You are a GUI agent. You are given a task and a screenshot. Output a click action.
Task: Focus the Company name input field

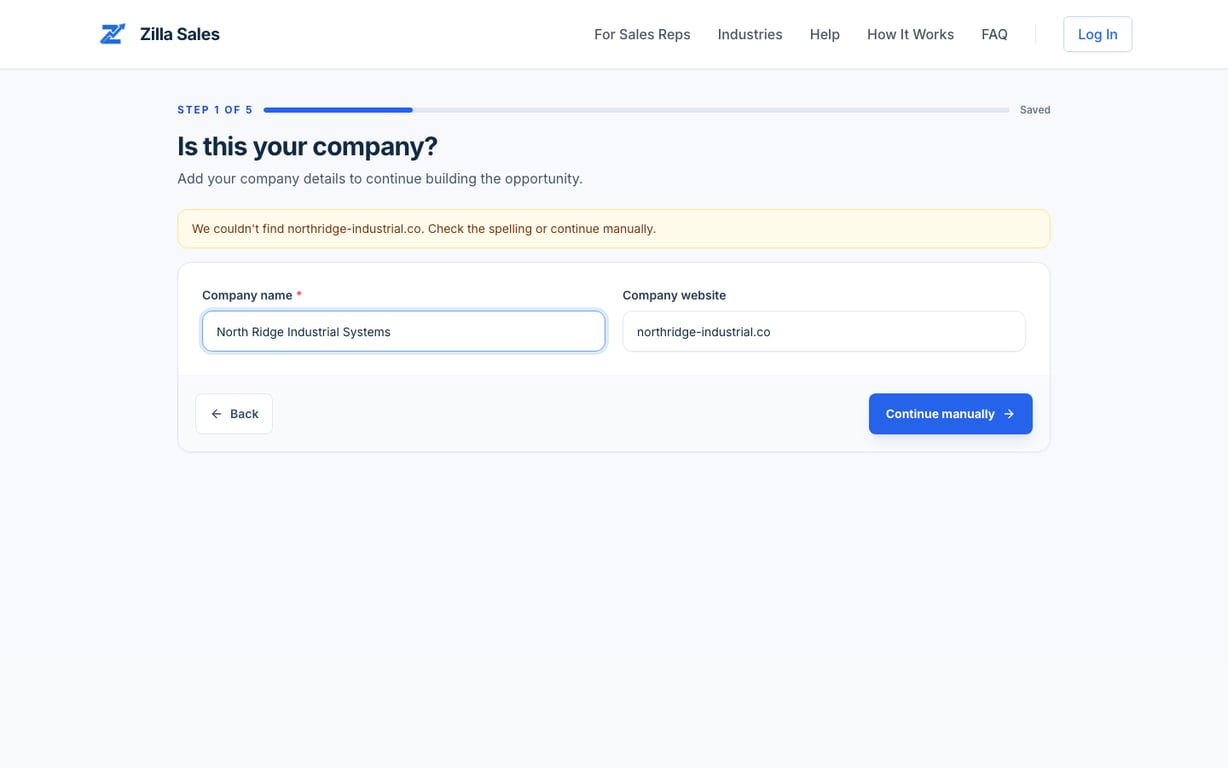pyautogui.click(x=404, y=331)
